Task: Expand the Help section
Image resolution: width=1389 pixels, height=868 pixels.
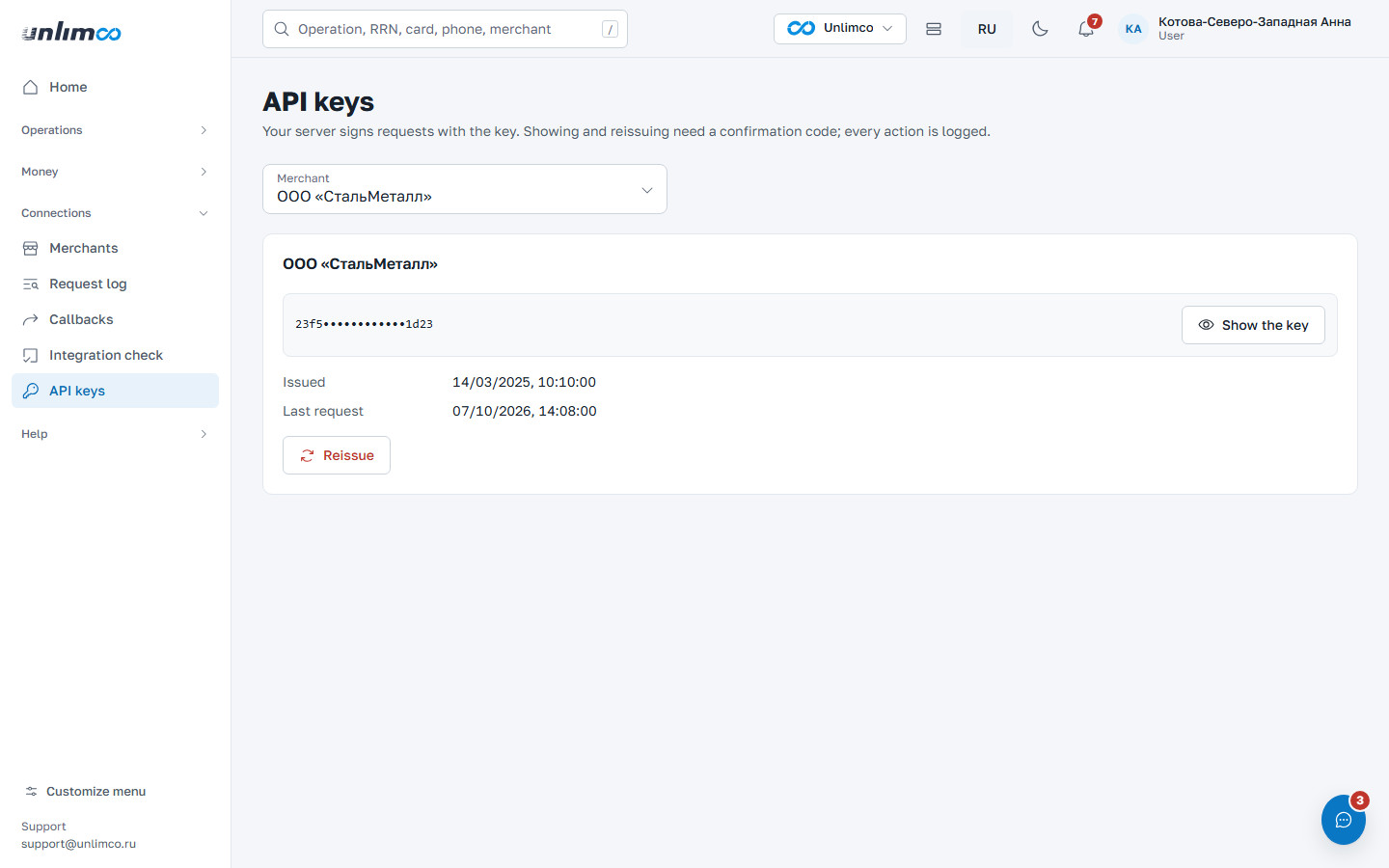Action: (x=115, y=434)
